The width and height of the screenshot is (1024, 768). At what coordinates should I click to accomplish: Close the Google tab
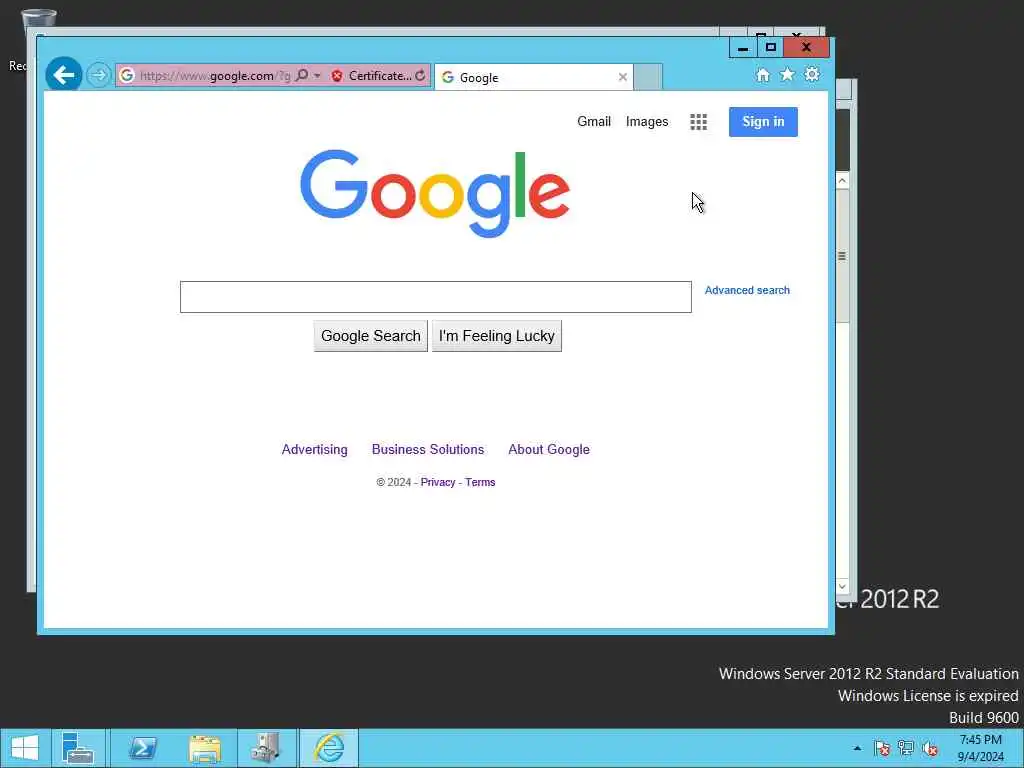[622, 77]
